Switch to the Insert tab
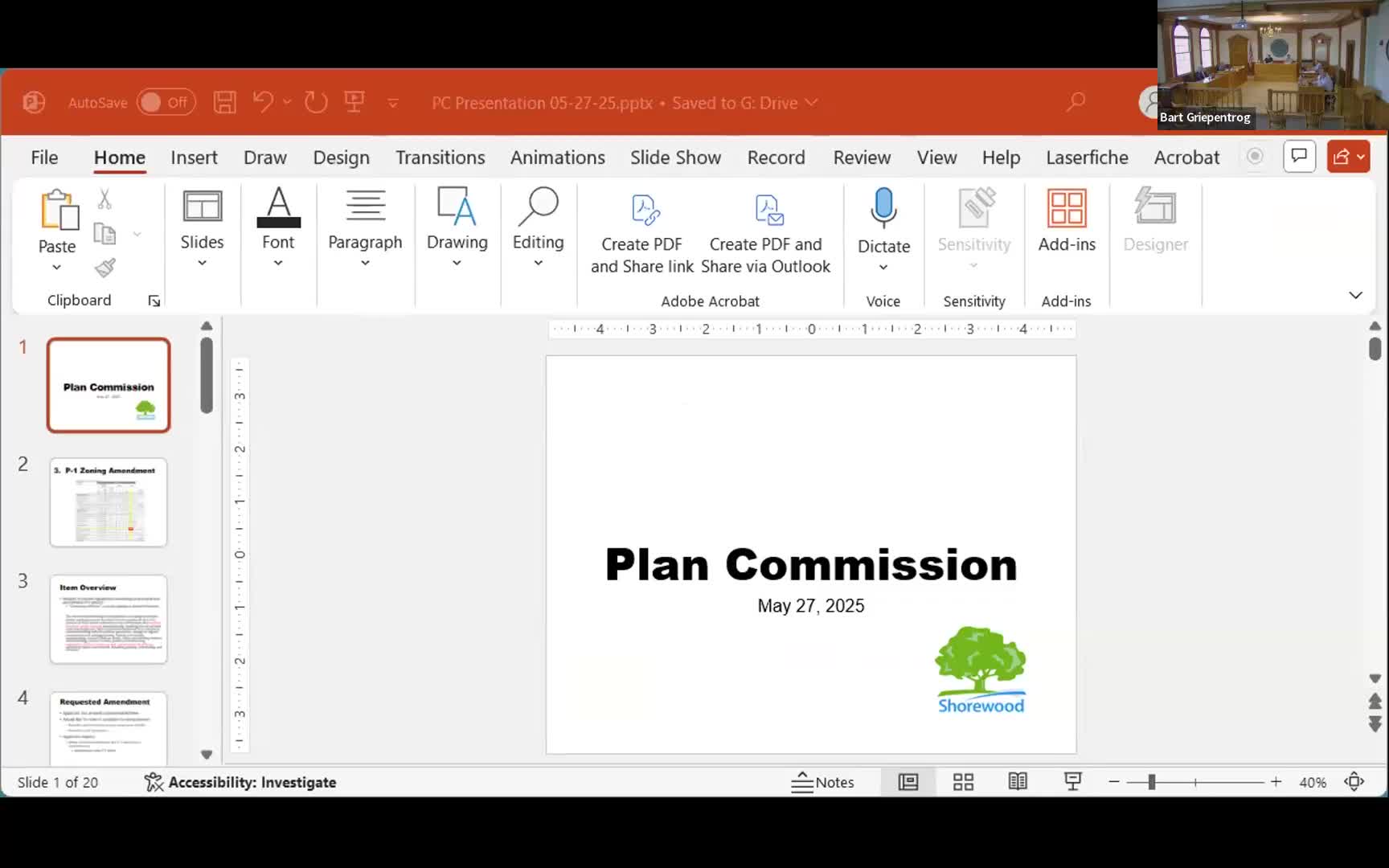 [194, 158]
